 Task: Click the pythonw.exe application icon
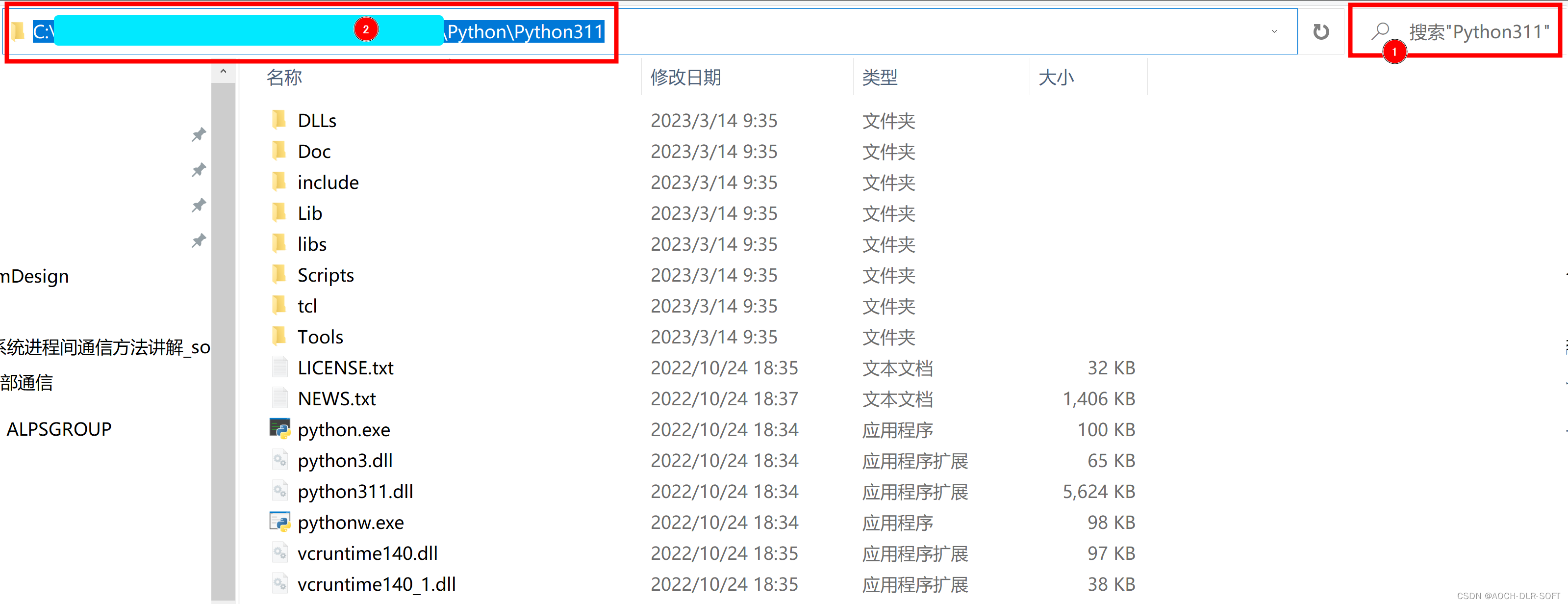[x=279, y=522]
